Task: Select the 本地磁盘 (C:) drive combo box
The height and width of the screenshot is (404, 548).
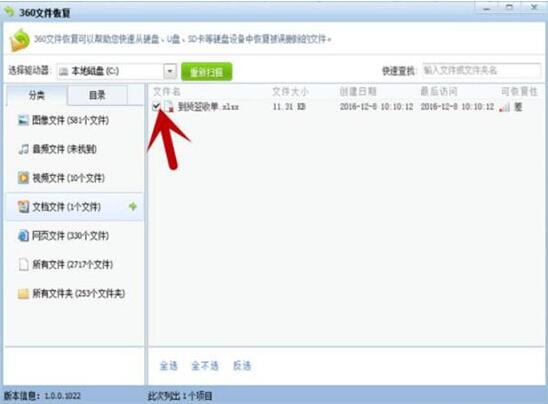Action: coord(117,71)
